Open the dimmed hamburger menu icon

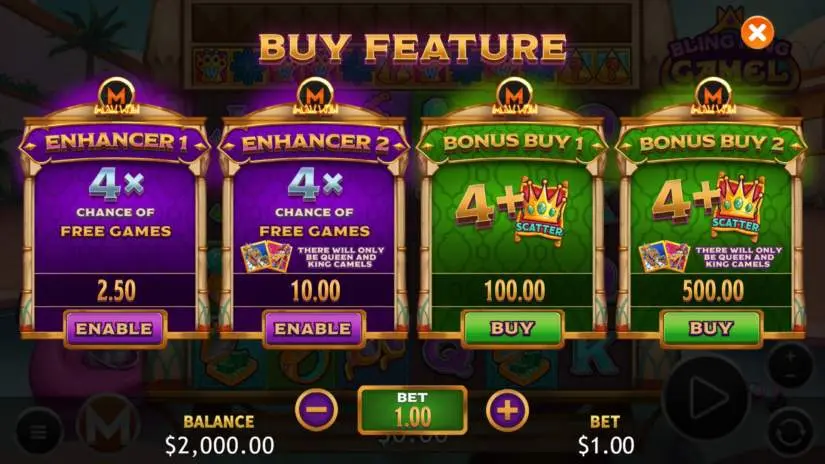tap(38, 431)
